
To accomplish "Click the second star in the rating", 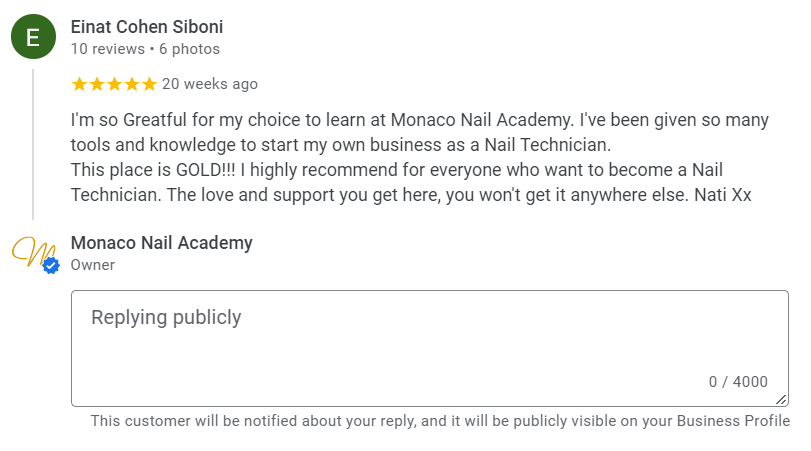I will click(x=97, y=84).
